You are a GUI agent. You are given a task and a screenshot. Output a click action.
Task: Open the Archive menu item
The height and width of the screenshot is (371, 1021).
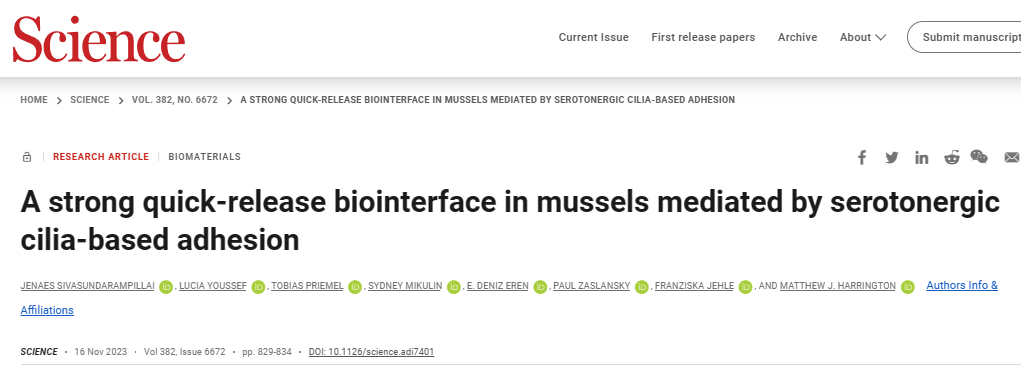click(x=797, y=37)
